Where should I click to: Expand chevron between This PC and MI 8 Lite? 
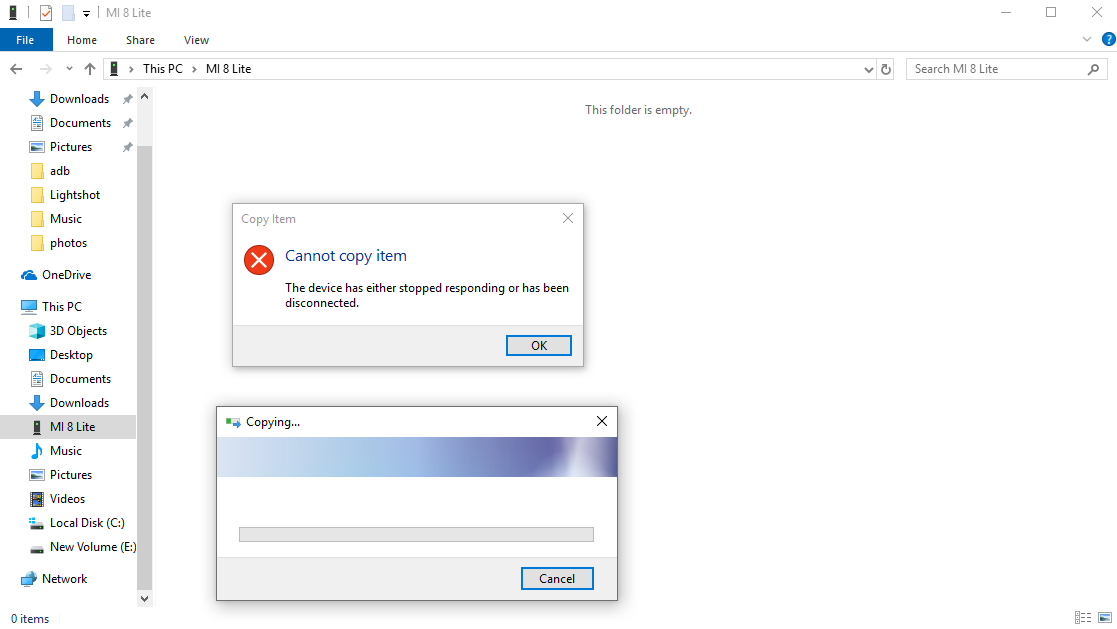click(194, 69)
